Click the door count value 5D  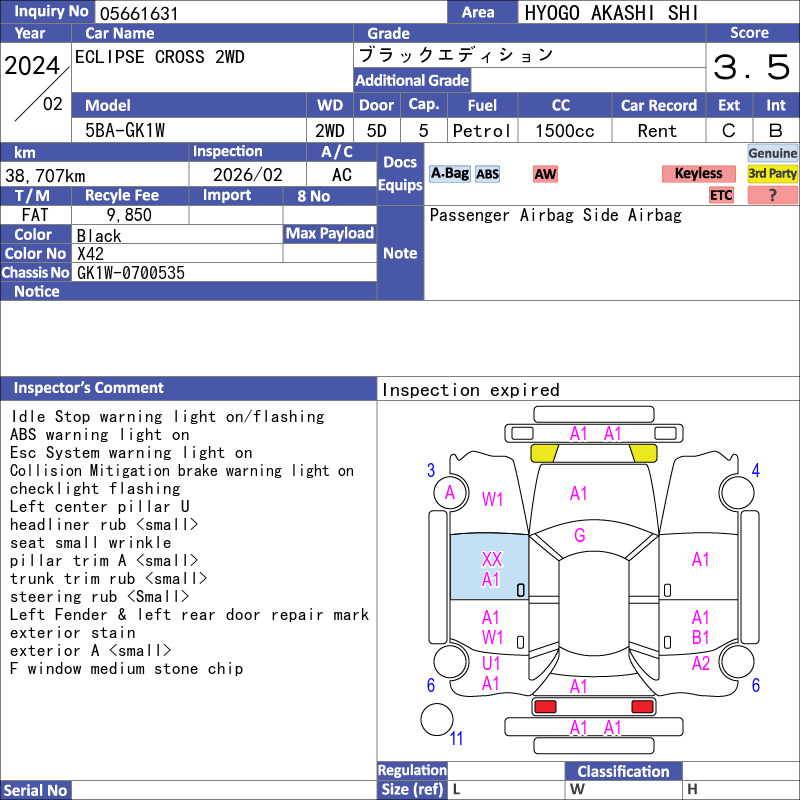[377, 131]
